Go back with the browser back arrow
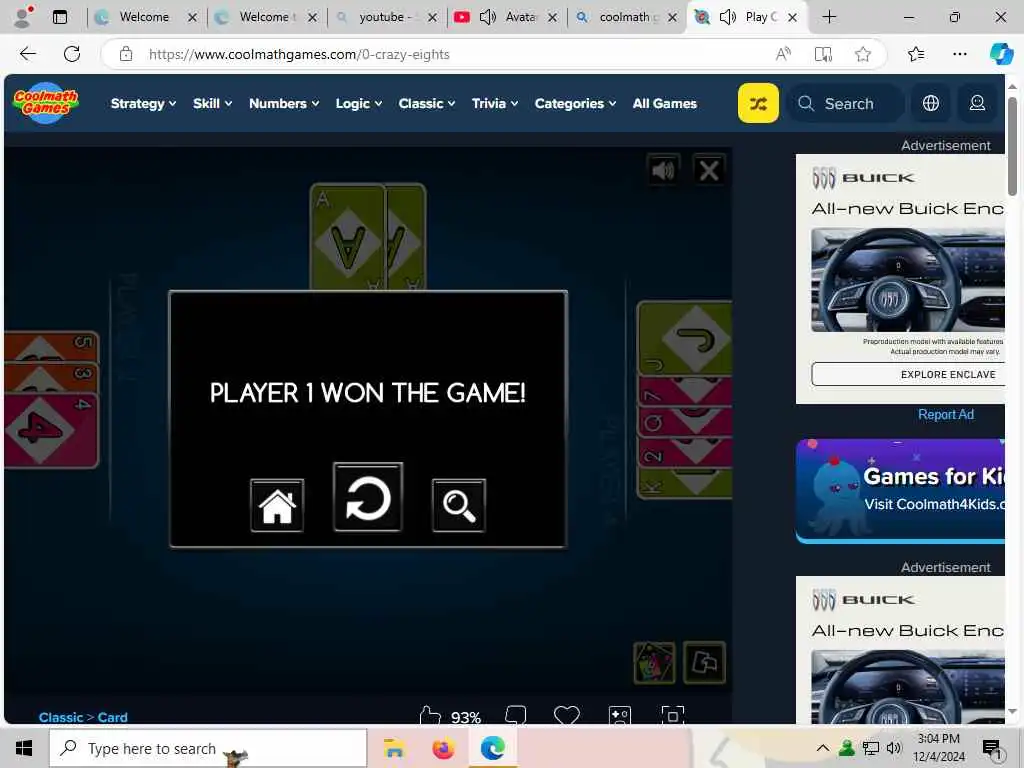The image size is (1024, 768). (x=28, y=54)
